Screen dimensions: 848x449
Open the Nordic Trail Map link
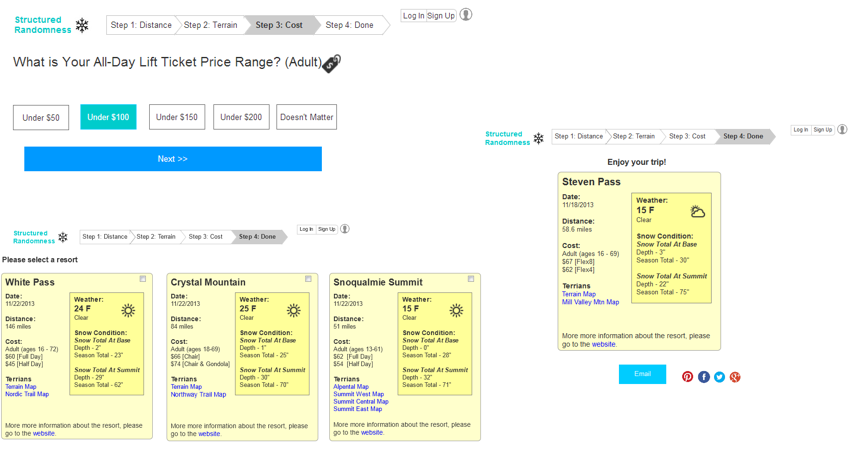pos(27,394)
